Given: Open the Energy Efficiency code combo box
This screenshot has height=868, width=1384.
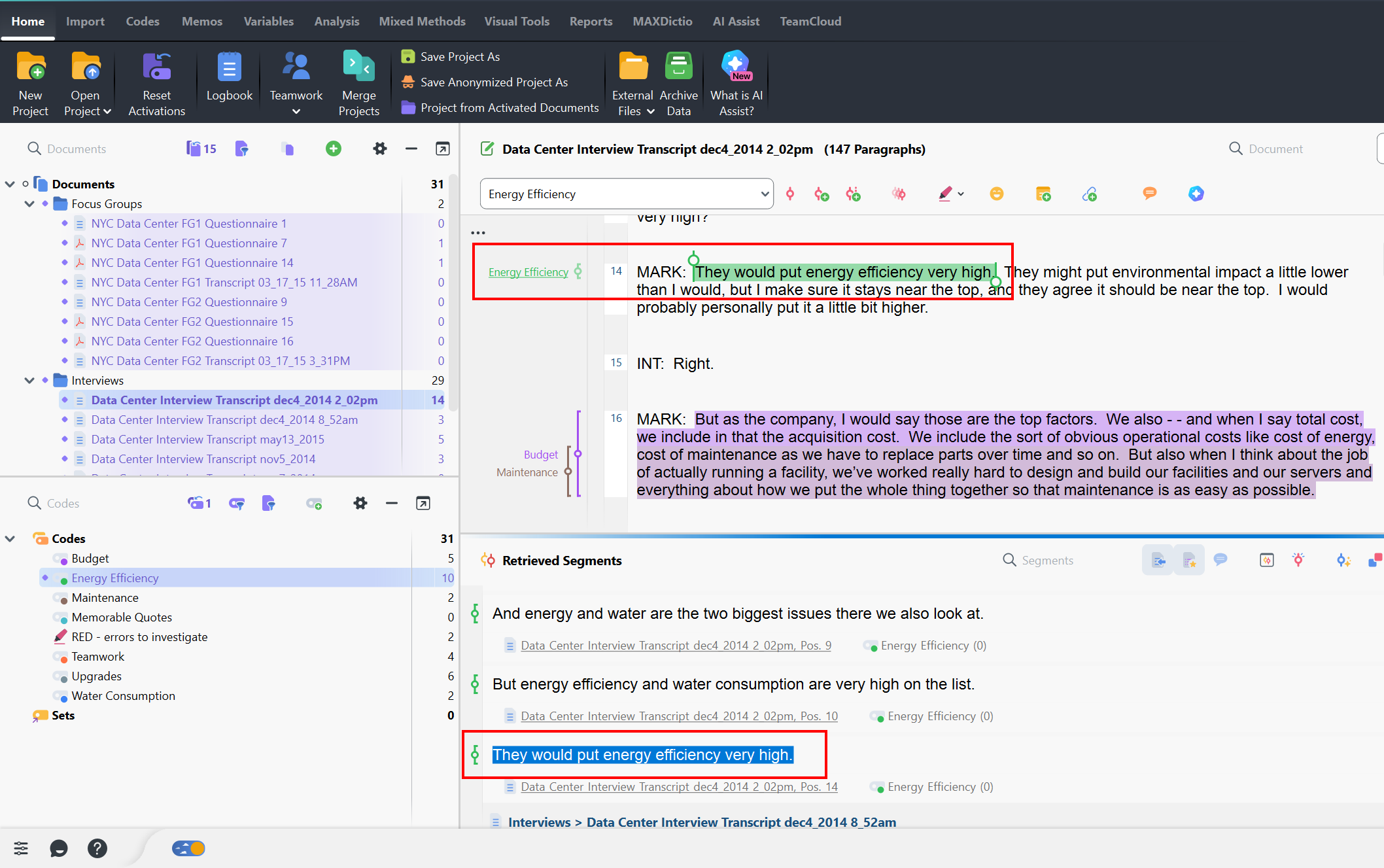Looking at the screenshot, I should pos(626,194).
